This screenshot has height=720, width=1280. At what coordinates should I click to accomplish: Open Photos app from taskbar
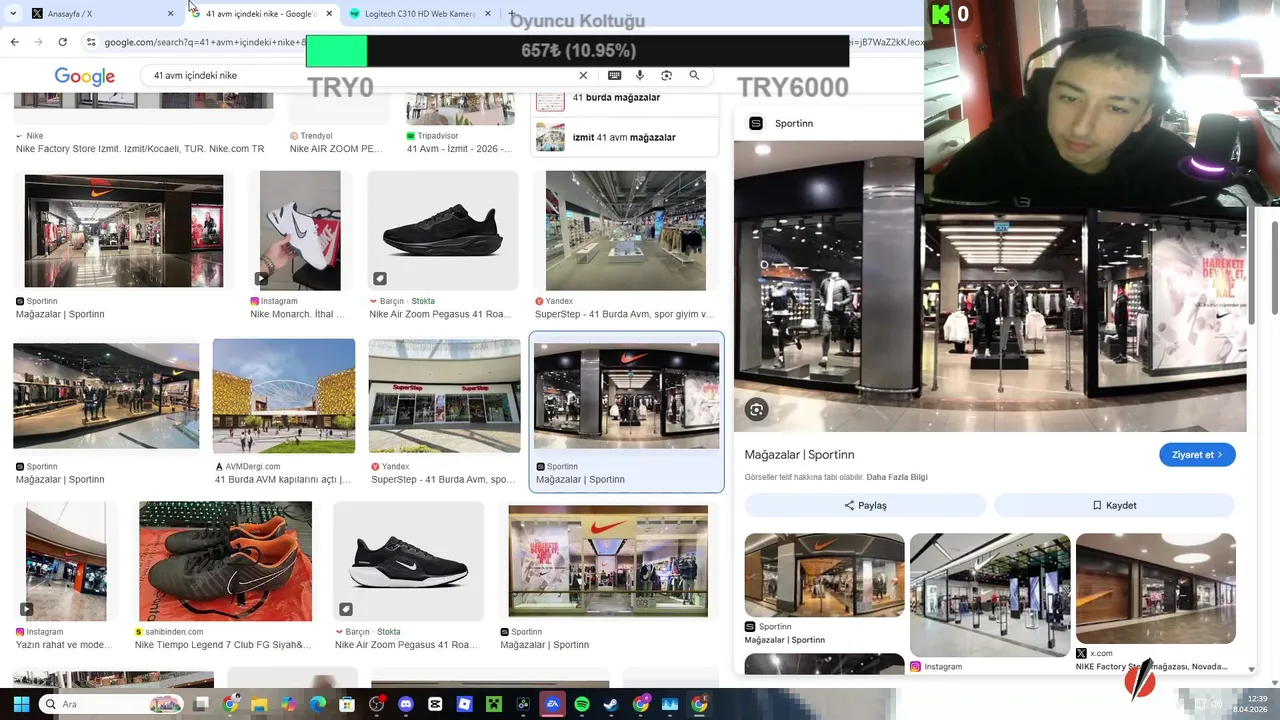670,704
